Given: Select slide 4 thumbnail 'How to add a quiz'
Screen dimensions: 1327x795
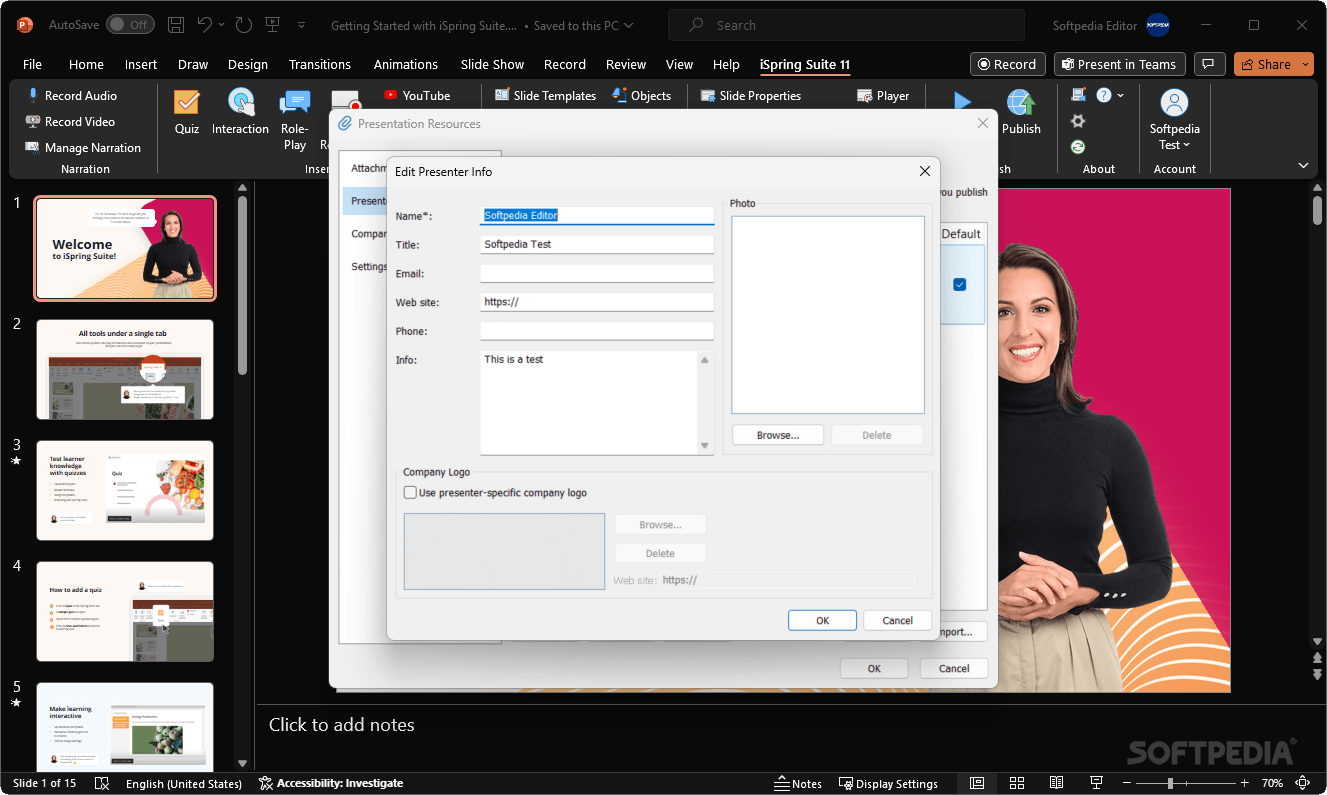Looking at the screenshot, I should (x=125, y=611).
